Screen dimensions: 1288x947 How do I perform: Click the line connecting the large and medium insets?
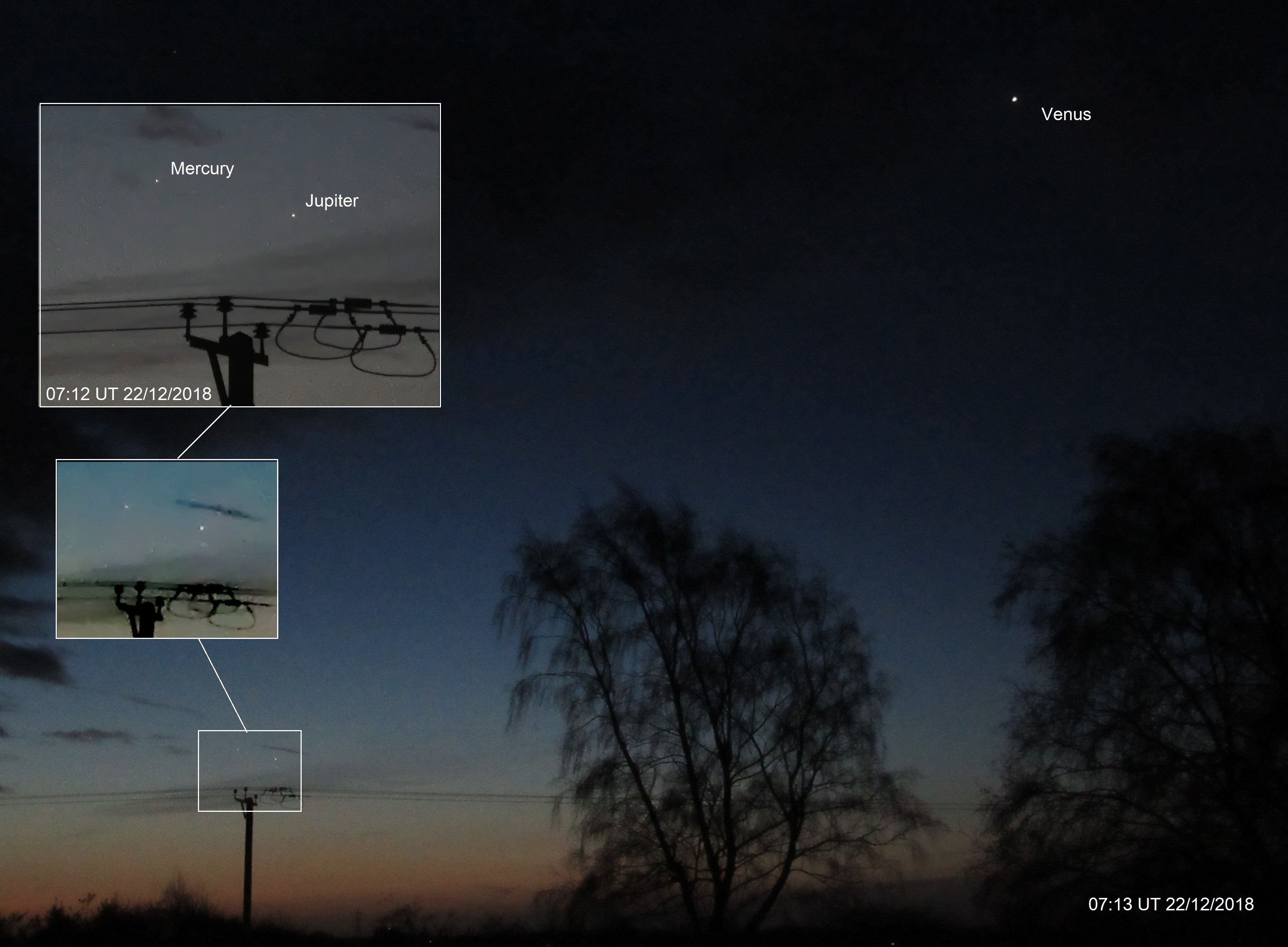point(203,433)
